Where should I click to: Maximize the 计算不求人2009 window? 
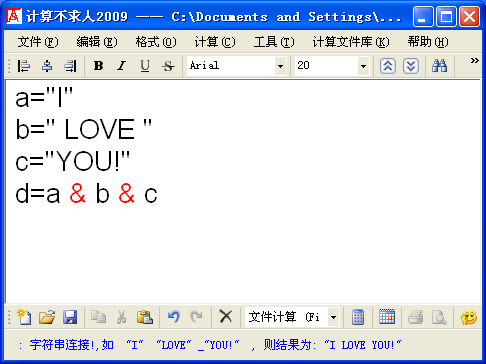(446, 16)
